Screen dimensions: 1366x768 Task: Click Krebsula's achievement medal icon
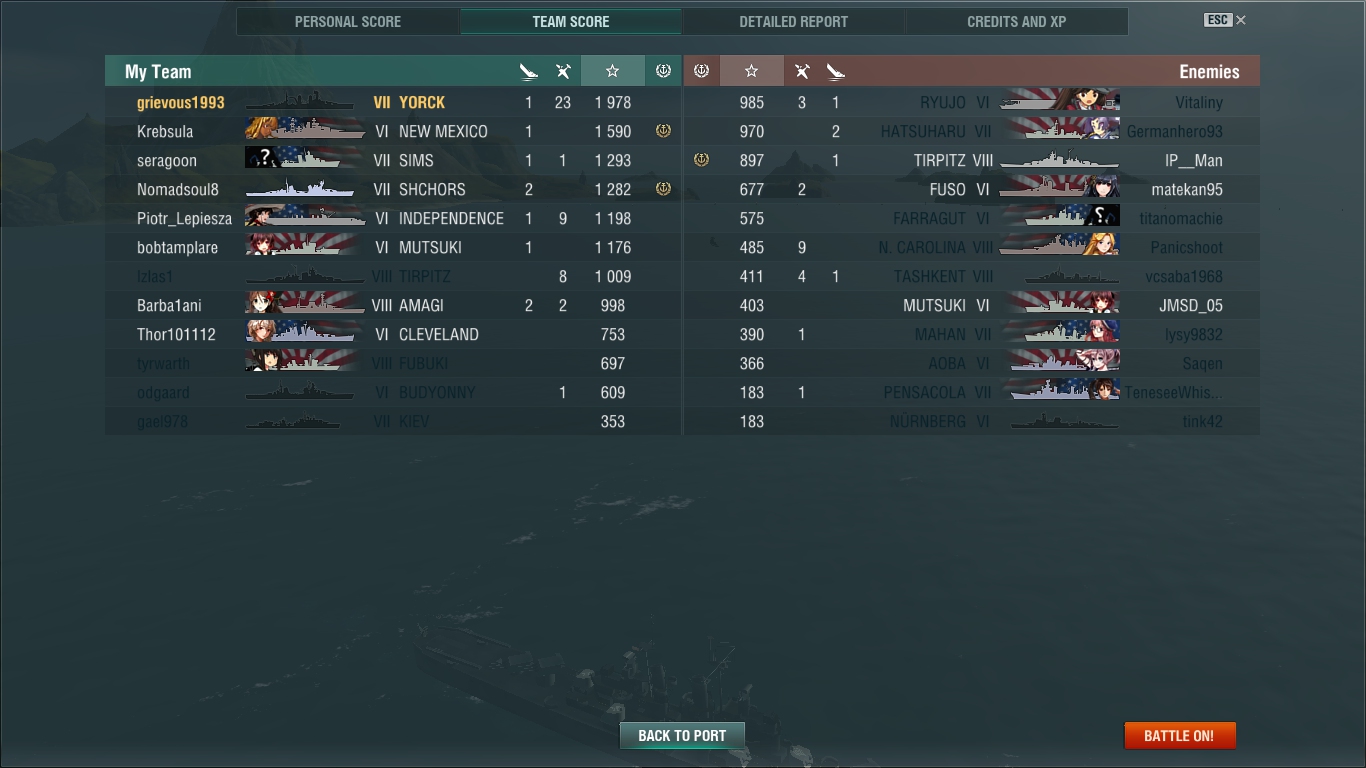662,131
